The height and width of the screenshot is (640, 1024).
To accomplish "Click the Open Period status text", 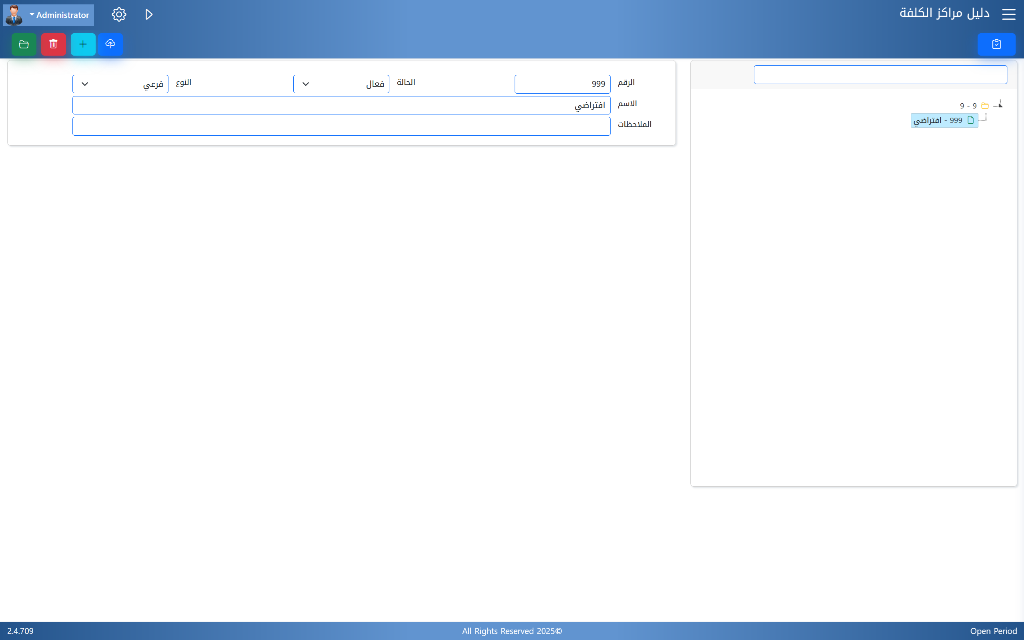I will point(992,631).
